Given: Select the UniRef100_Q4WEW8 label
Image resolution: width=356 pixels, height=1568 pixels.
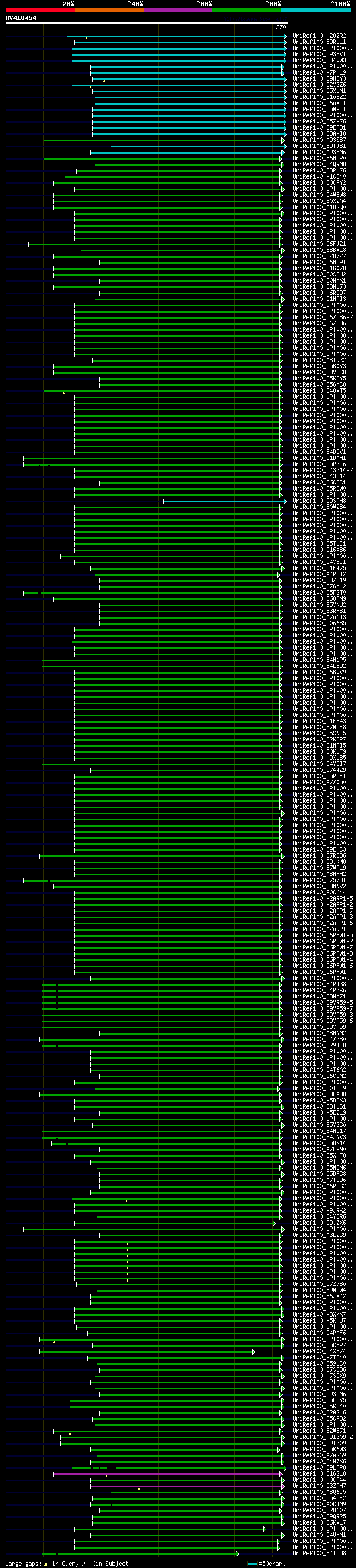Looking at the screenshot, I should point(319,195).
